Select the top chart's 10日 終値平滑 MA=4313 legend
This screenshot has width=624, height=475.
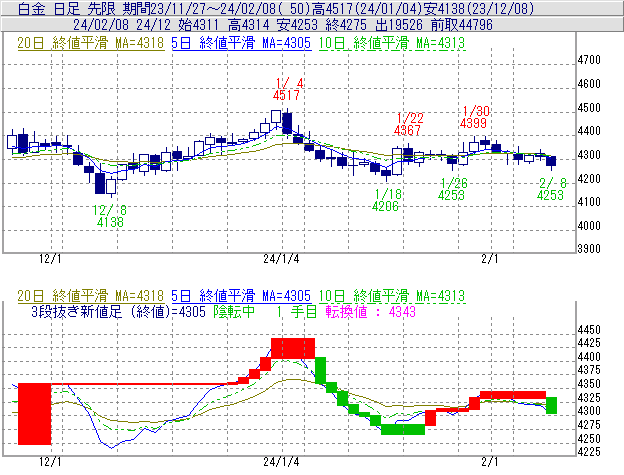click(x=392, y=43)
